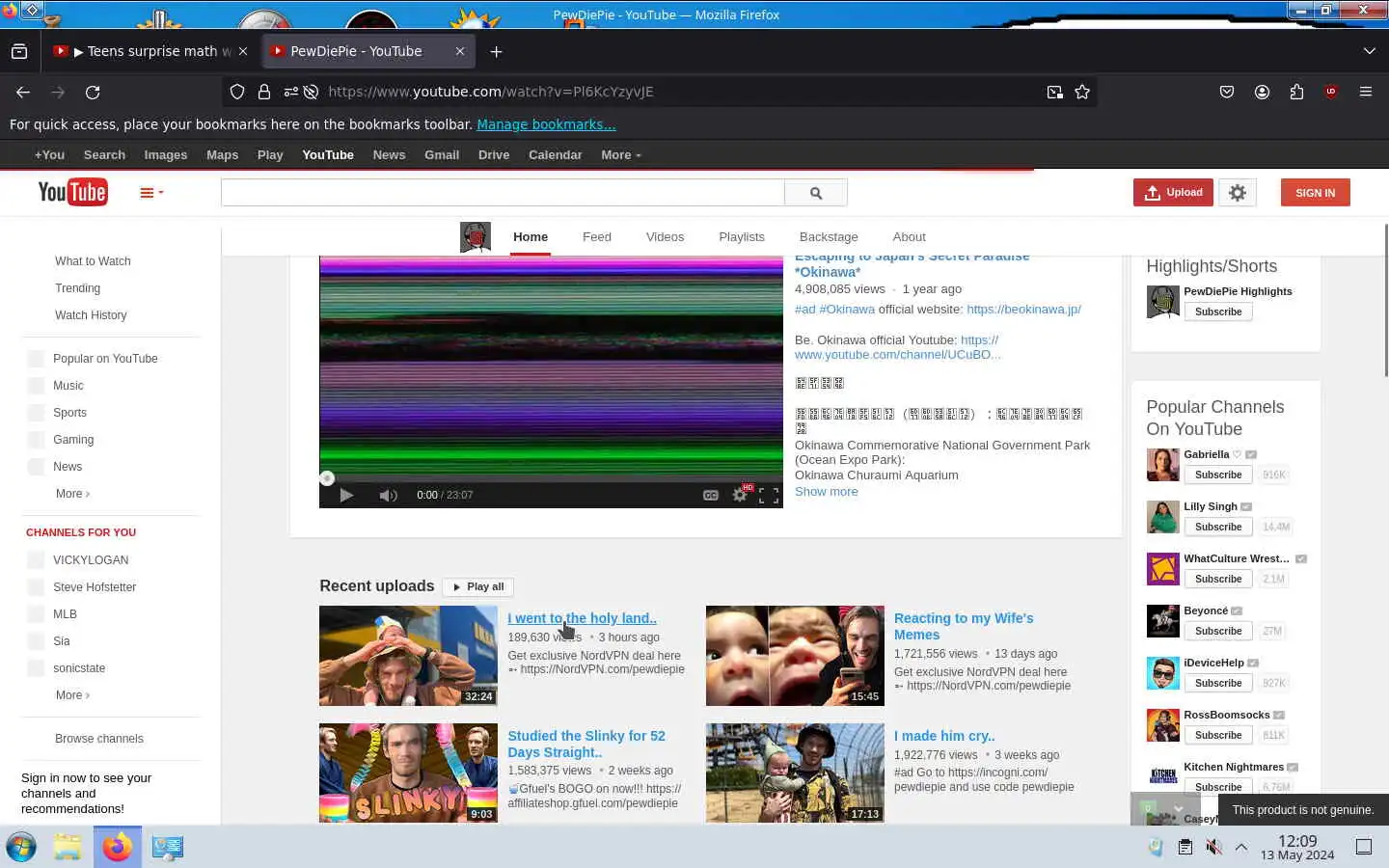Subscribe to PewDiePie Highlights

coord(1218,312)
